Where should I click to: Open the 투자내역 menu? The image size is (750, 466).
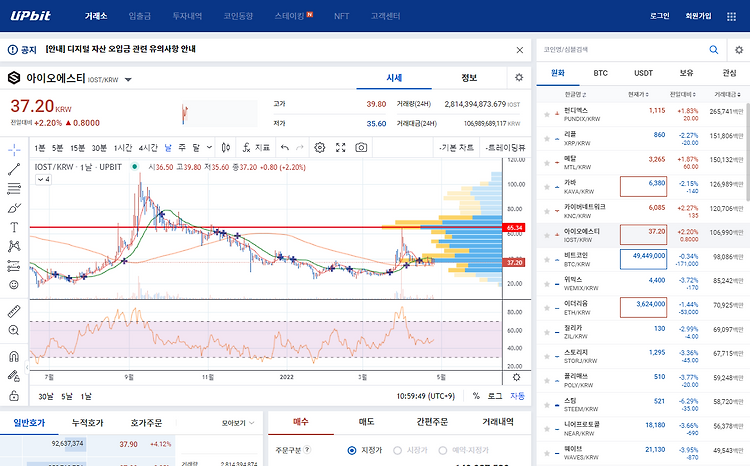coord(187,16)
